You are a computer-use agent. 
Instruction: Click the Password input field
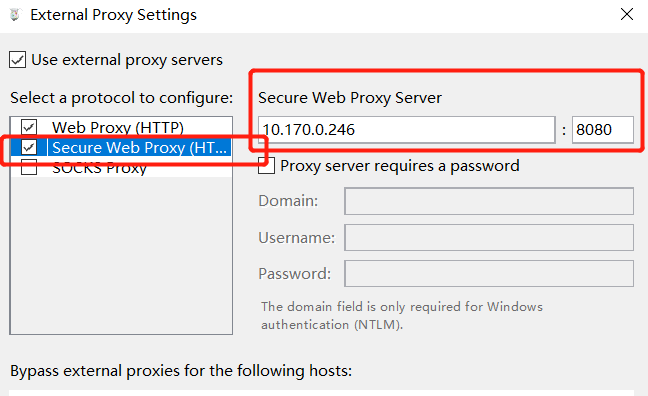click(489, 273)
